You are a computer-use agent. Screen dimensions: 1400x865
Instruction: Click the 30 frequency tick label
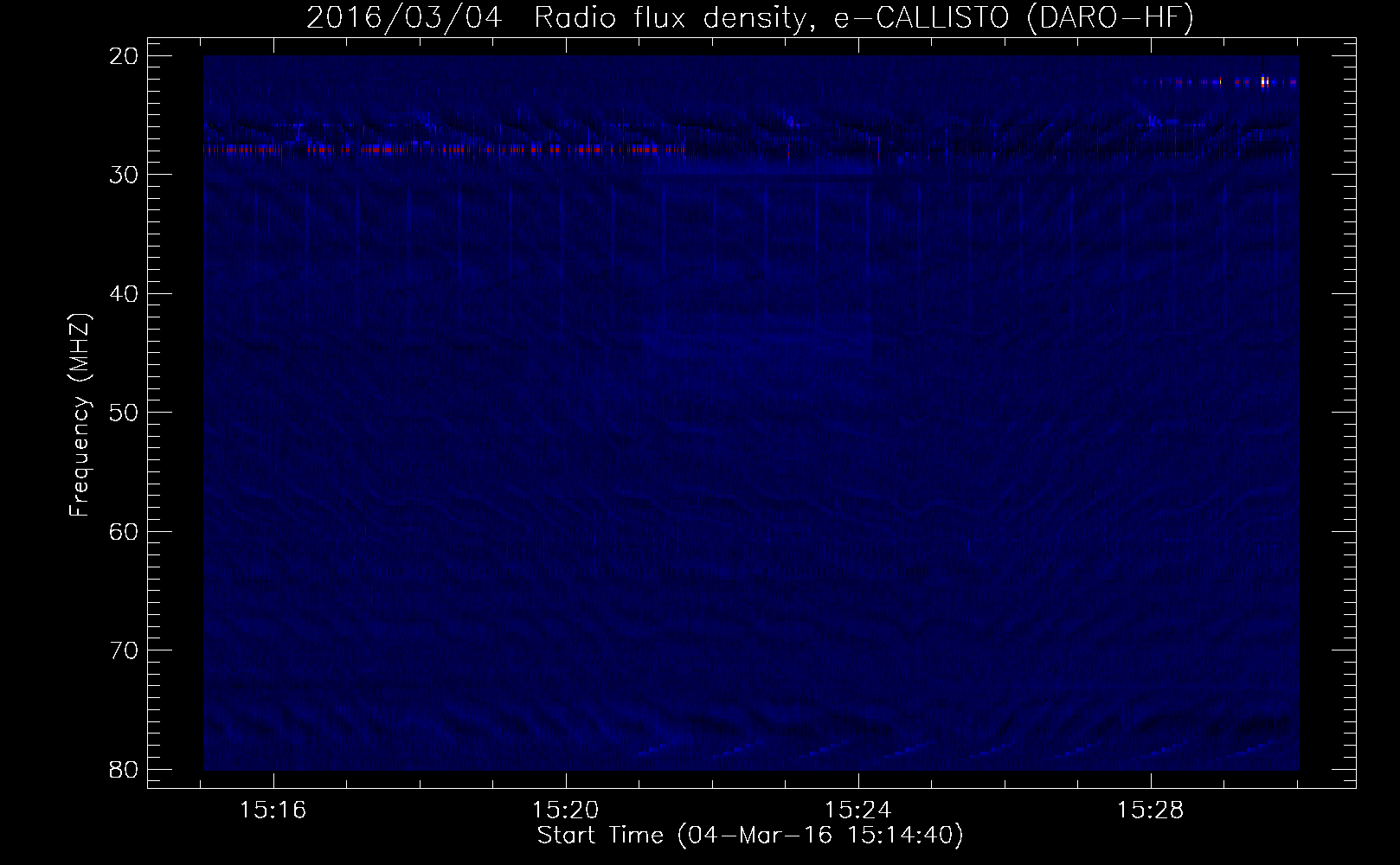pos(124,175)
